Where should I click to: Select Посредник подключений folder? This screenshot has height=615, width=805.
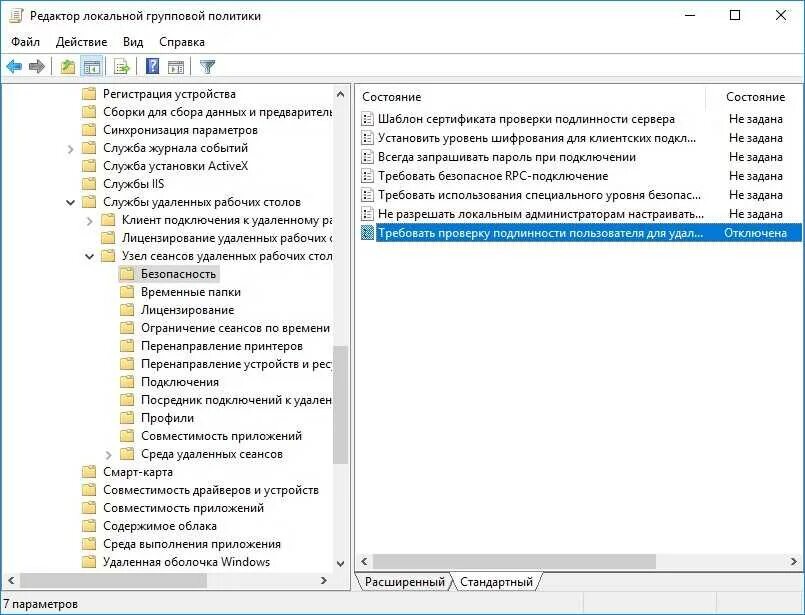(x=236, y=400)
